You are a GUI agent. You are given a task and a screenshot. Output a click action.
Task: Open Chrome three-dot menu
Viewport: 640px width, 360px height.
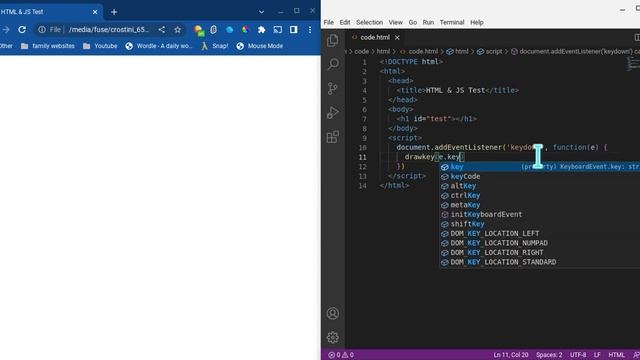(310, 29)
